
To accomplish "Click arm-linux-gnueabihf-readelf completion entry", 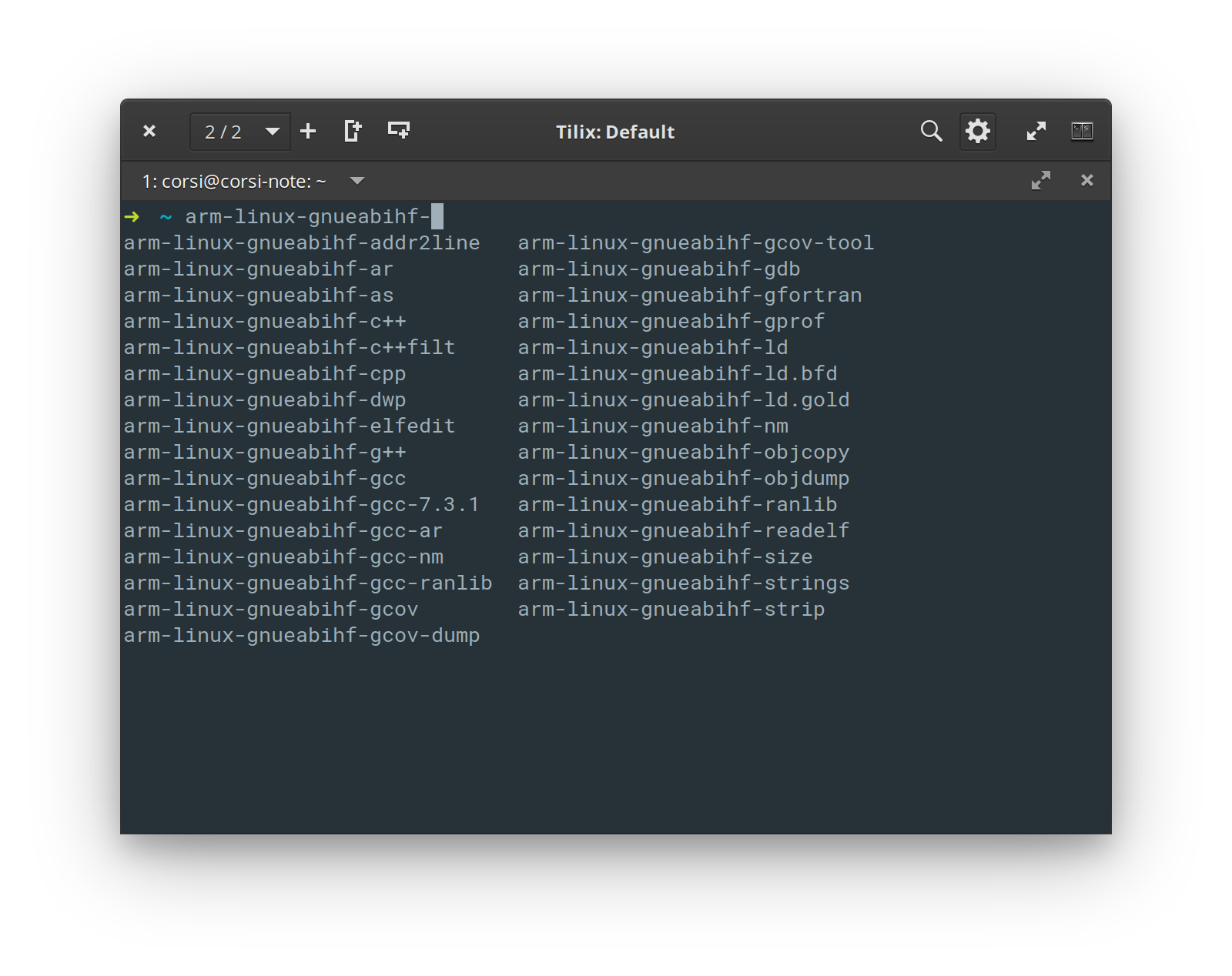I will (684, 531).
